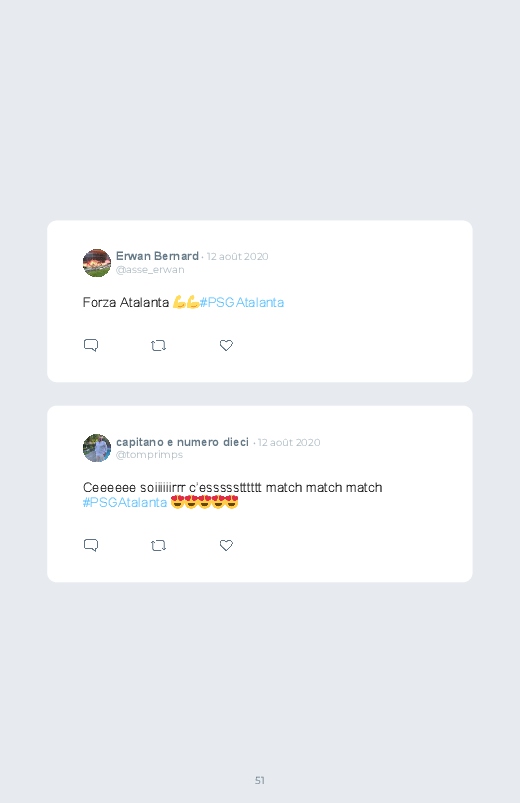Open the @asse_erwan handle
This screenshot has width=520, height=803.
coord(150,270)
